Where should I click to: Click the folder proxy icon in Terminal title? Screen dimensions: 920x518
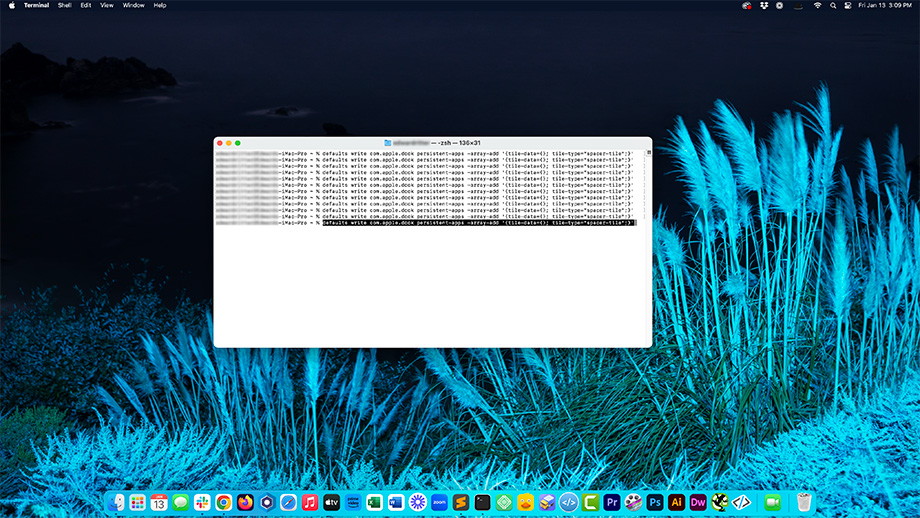[387, 143]
